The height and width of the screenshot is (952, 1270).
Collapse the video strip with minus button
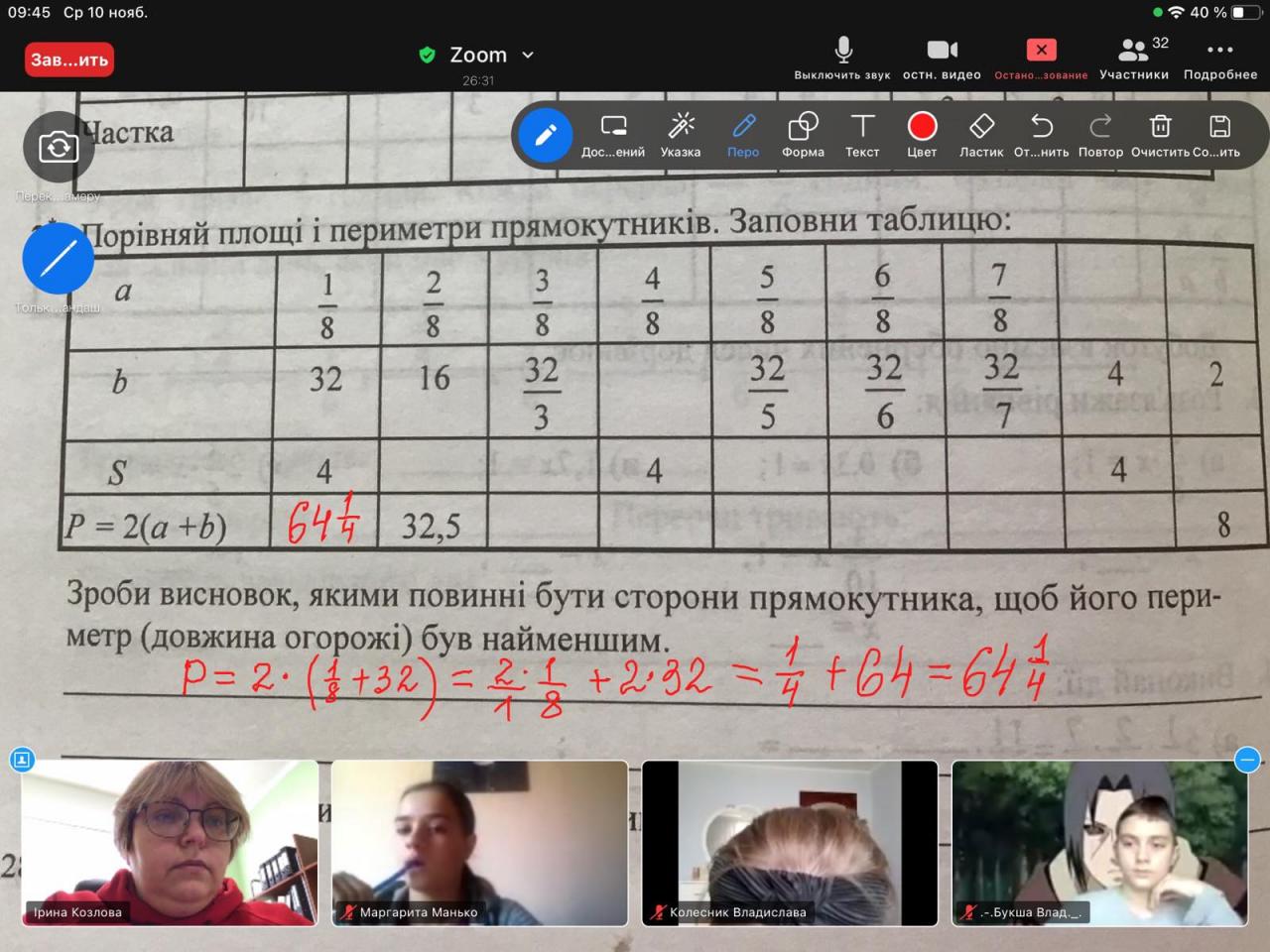click(1247, 760)
